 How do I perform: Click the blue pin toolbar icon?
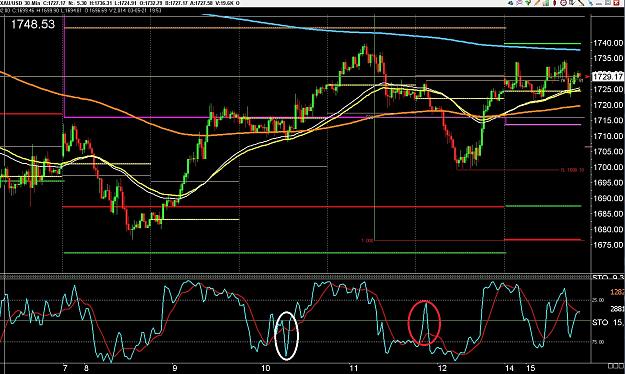(x=590, y=3)
